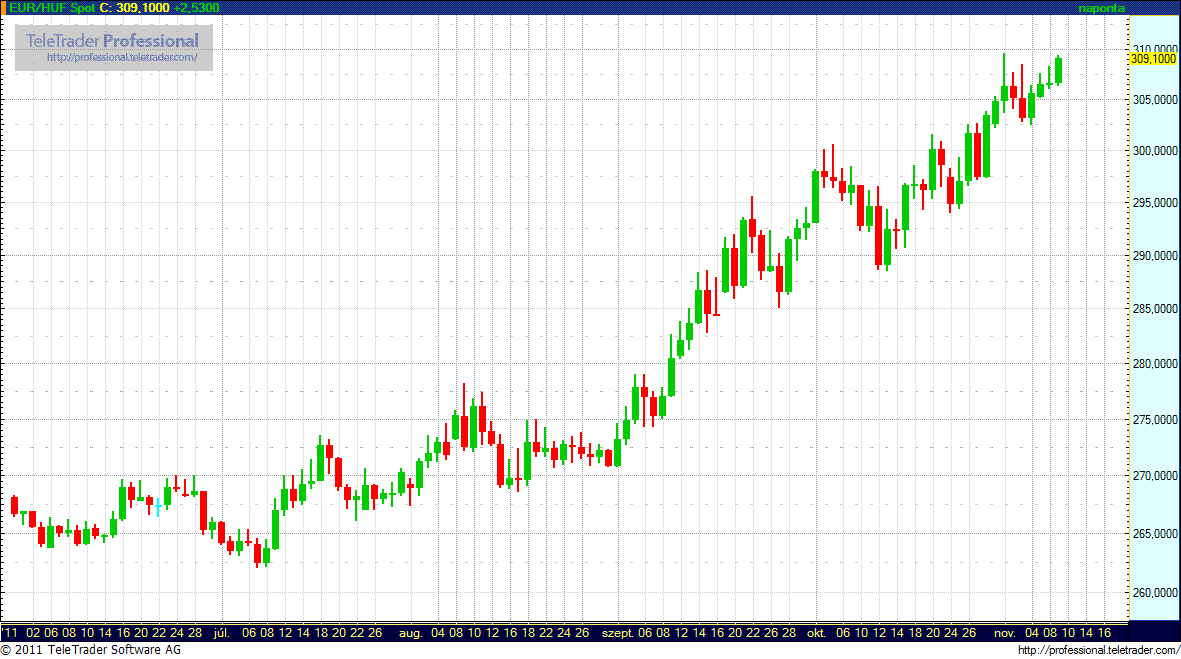The image size is (1181, 659).
Task: Select the closing value C: 309,1000 in header
Action: [x=135, y=8]
